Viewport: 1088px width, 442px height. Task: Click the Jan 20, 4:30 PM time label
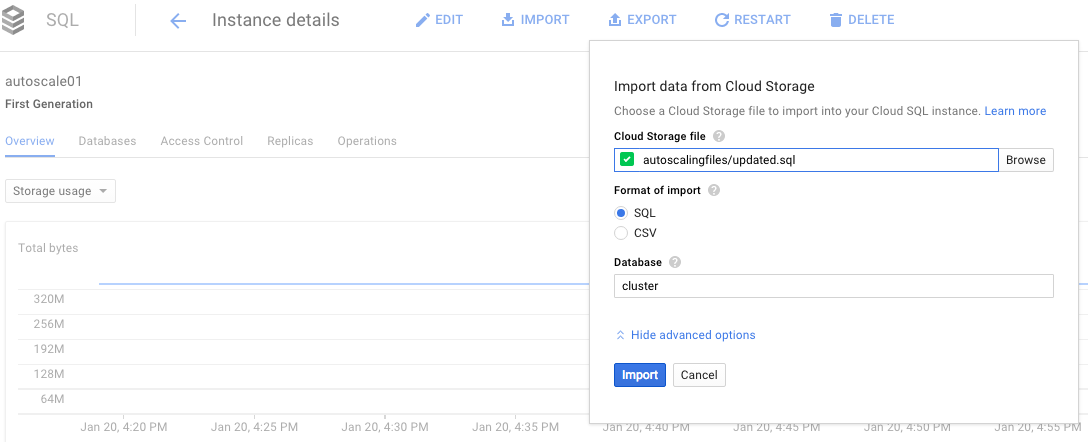[x=385, y=426]
